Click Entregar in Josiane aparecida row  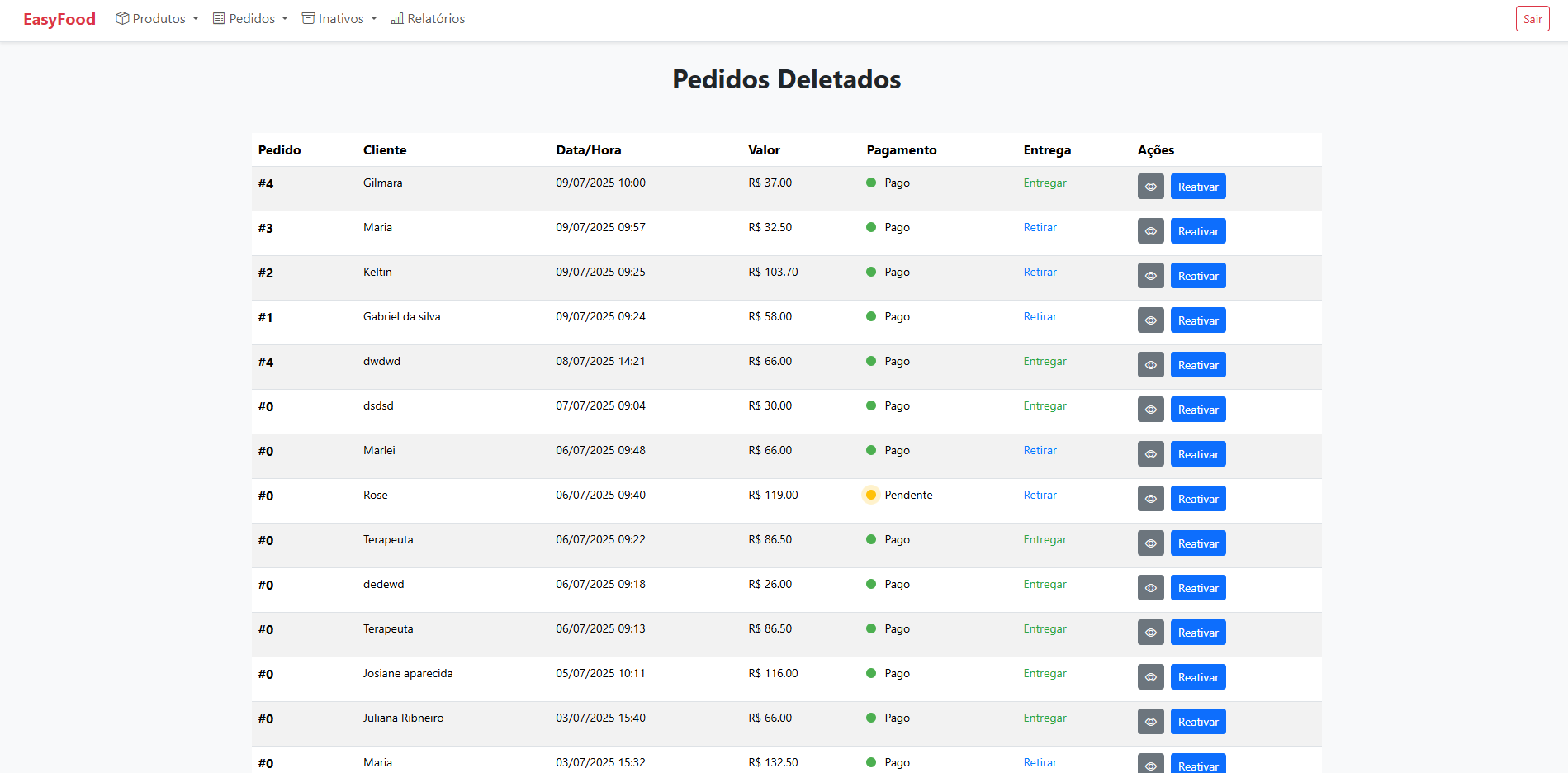(x=1045, y=673)
